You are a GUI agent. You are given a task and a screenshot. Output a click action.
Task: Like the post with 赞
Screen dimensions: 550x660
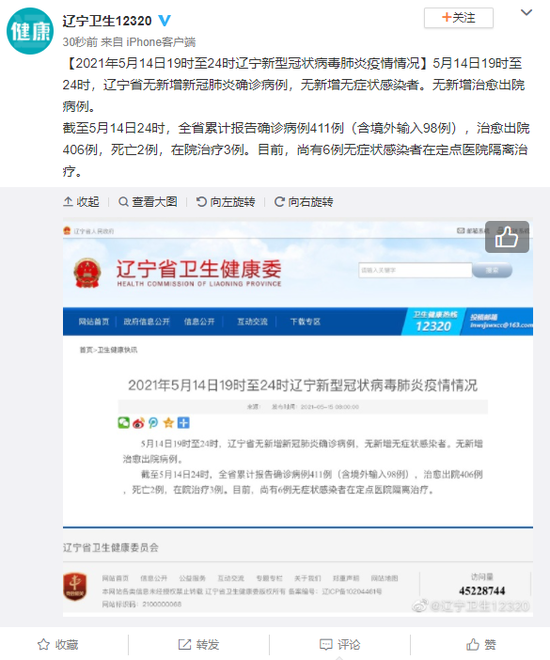pos(481,644)
